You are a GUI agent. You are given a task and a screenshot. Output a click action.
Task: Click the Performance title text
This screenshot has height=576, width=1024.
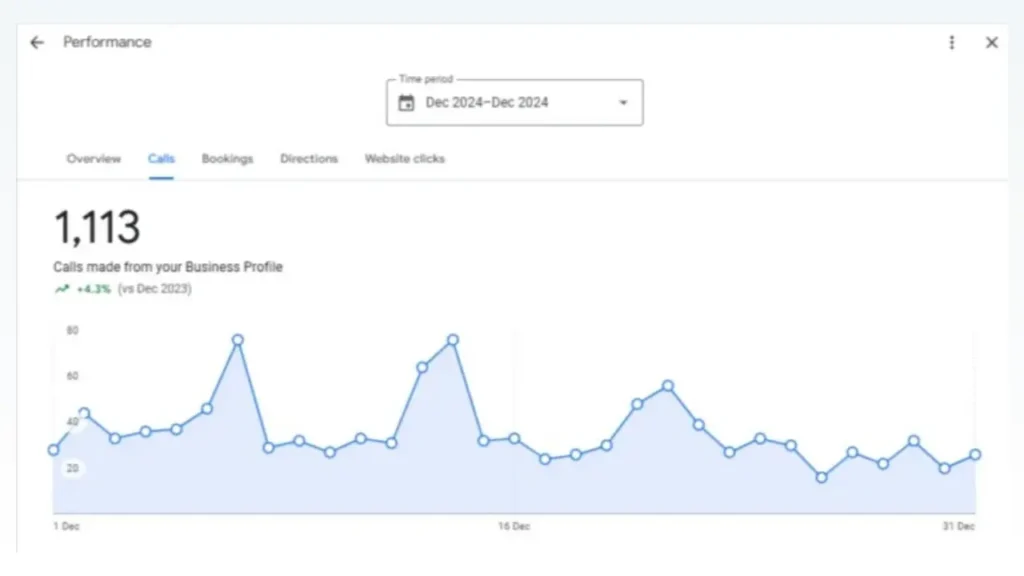coord(107,42)
